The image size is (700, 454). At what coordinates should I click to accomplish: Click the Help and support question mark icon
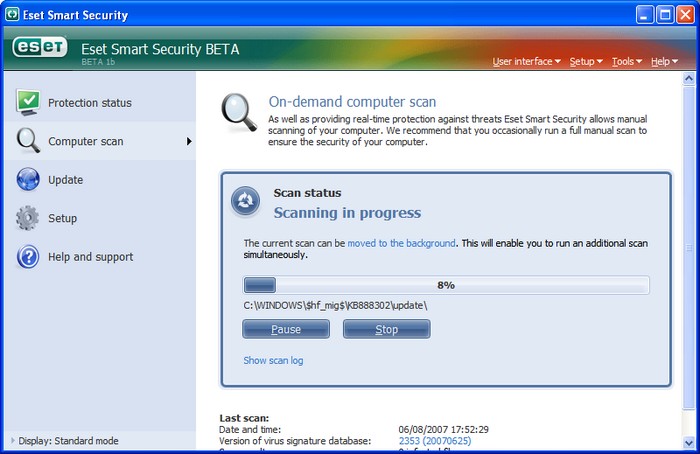pyautogui.click(x=28, y=257)
